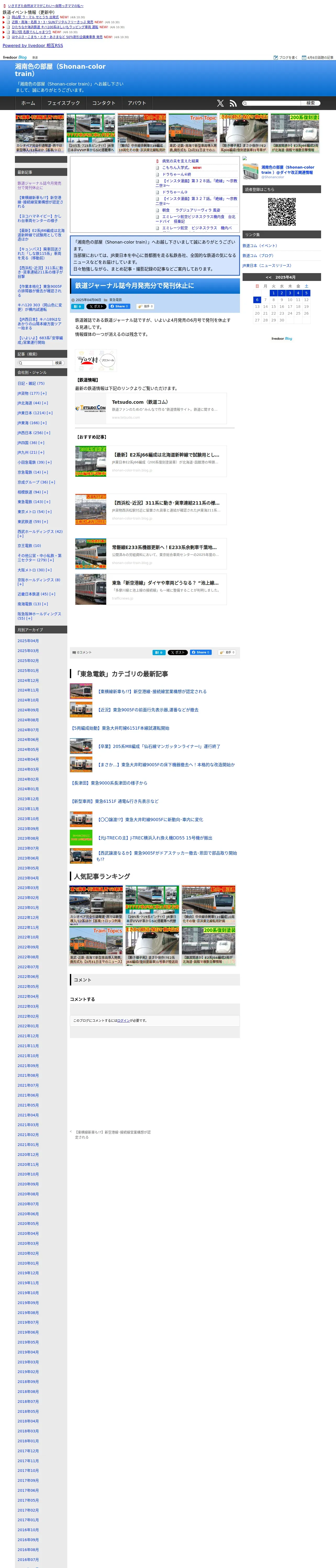Expand the JR四国 (36) category with [+]
Image resolution: width=336 pixels, height=1568 pixels.
pos(41,442)
